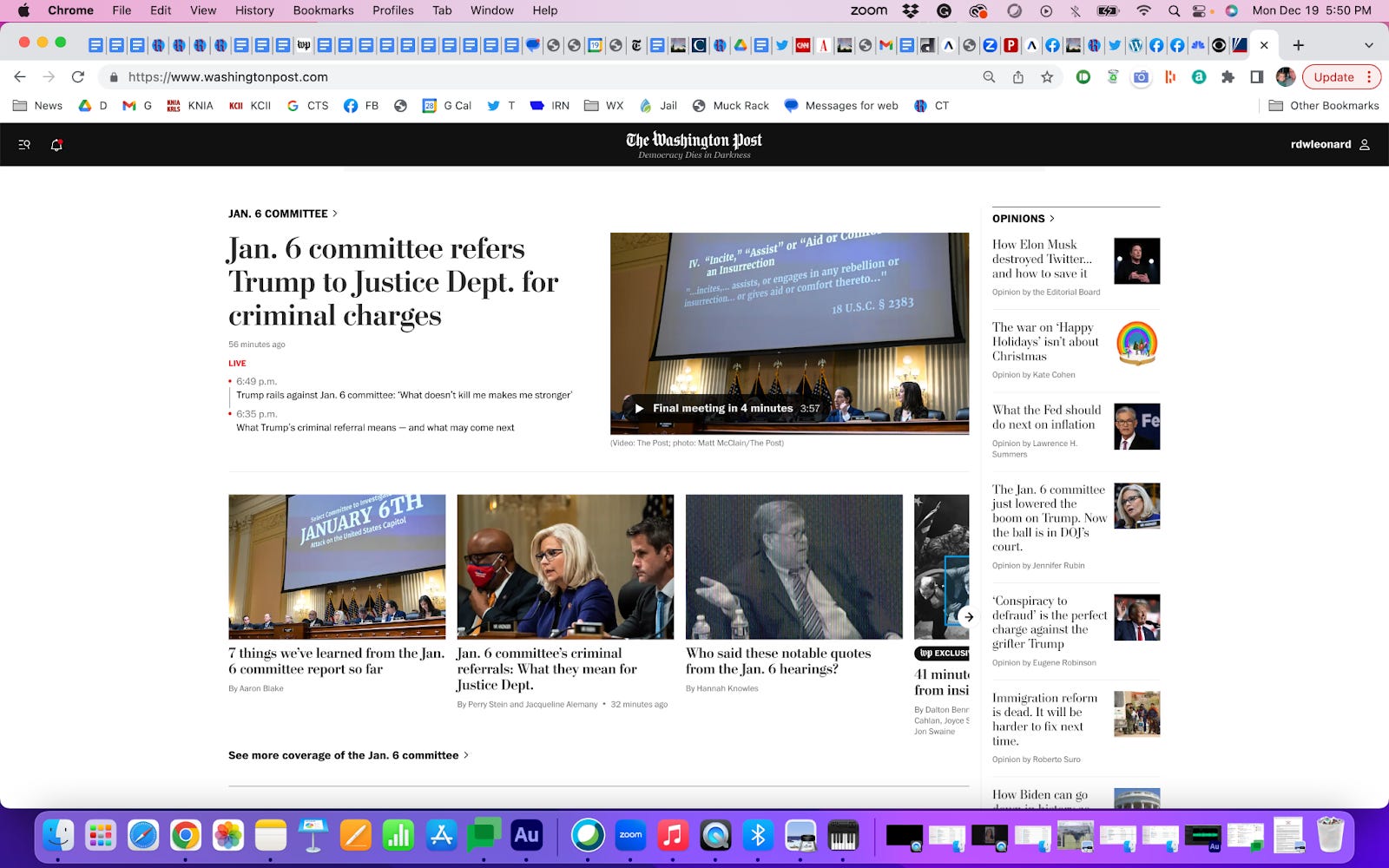This screenshot has width=1389, height=868.
Task: Open the History menu
Action: coord(254,10)
